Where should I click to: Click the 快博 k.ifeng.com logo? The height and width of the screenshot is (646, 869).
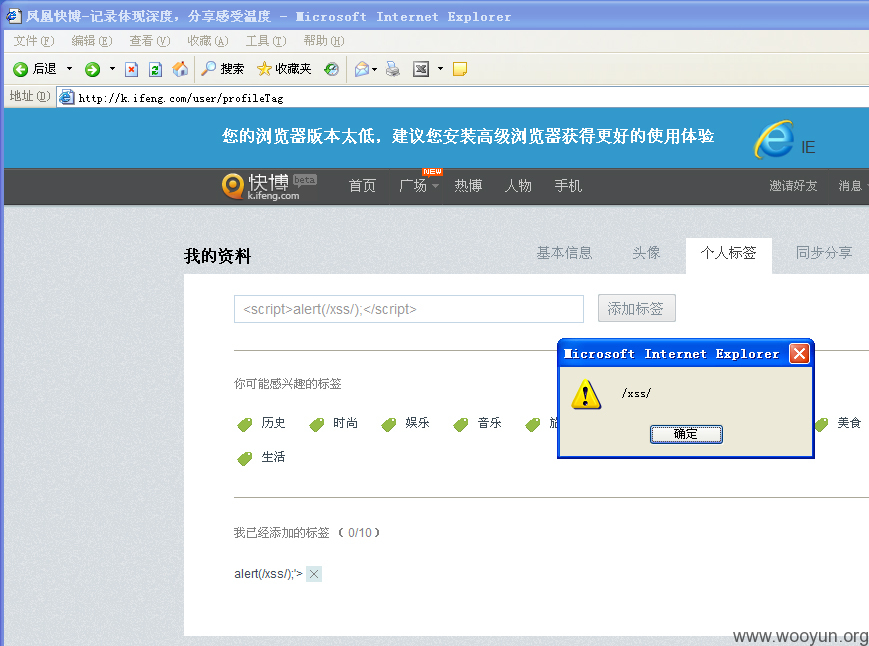pyautogui.click(x=269, y=186)
